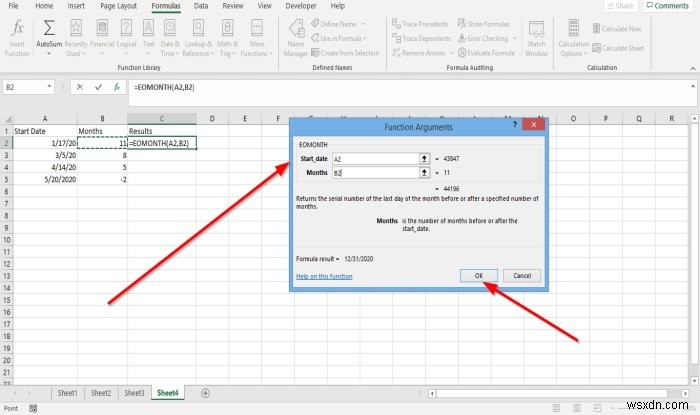The image size is (700, 415).
Task: Switch to the Page Layout tab
Action: point(118,6)
